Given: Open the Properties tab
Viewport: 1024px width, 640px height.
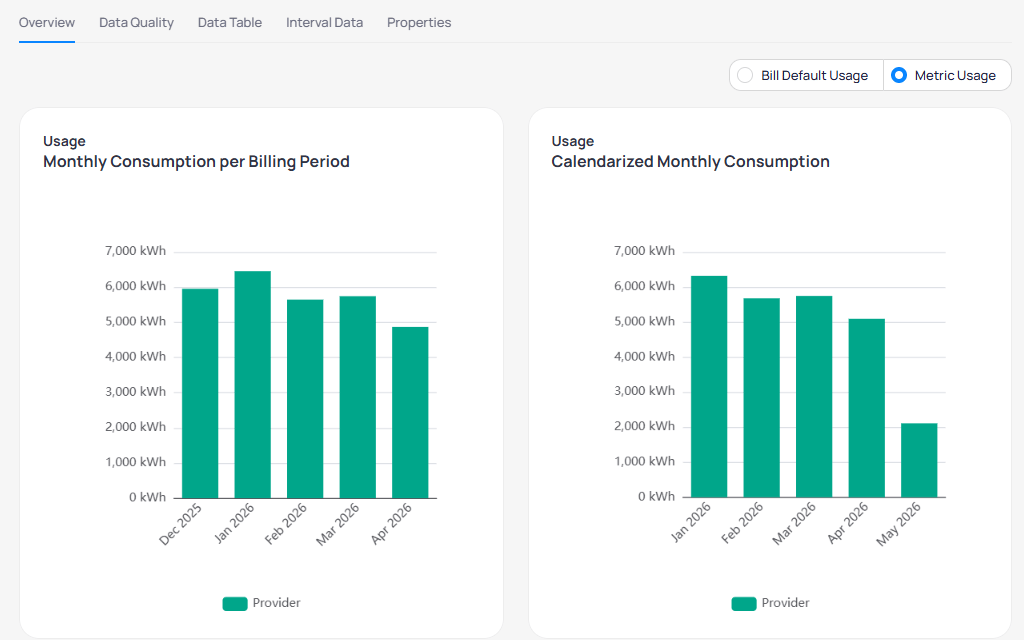Looking at the screenshot, I should [x=419, y=23].
